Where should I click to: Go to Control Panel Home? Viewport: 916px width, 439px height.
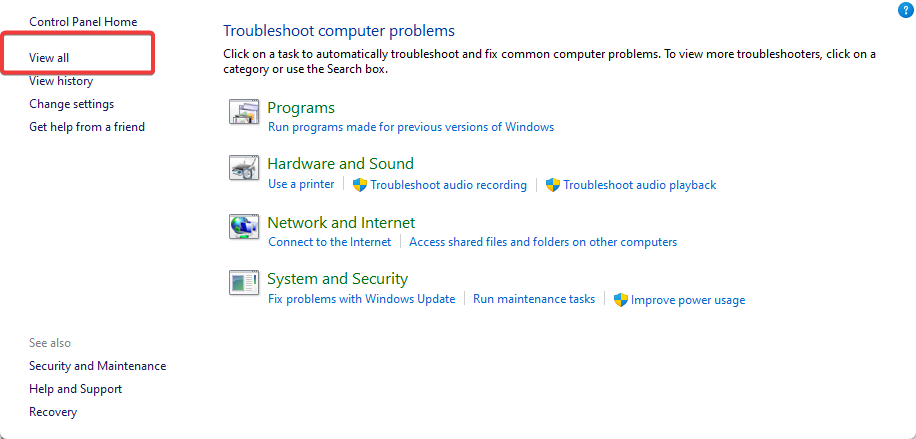pos(83,22)
